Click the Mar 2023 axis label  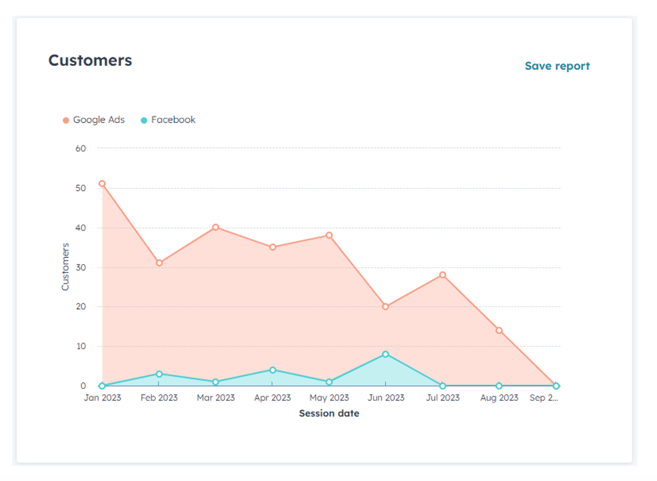[216, 398]
